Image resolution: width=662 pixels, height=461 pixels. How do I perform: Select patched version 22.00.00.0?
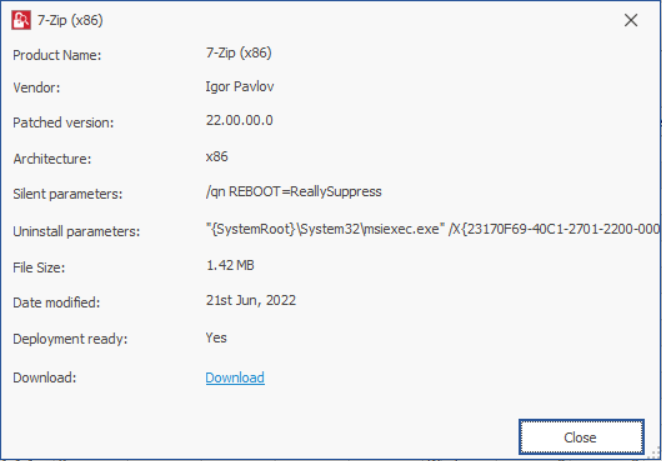pyautogui.click(x=239, y=121)
